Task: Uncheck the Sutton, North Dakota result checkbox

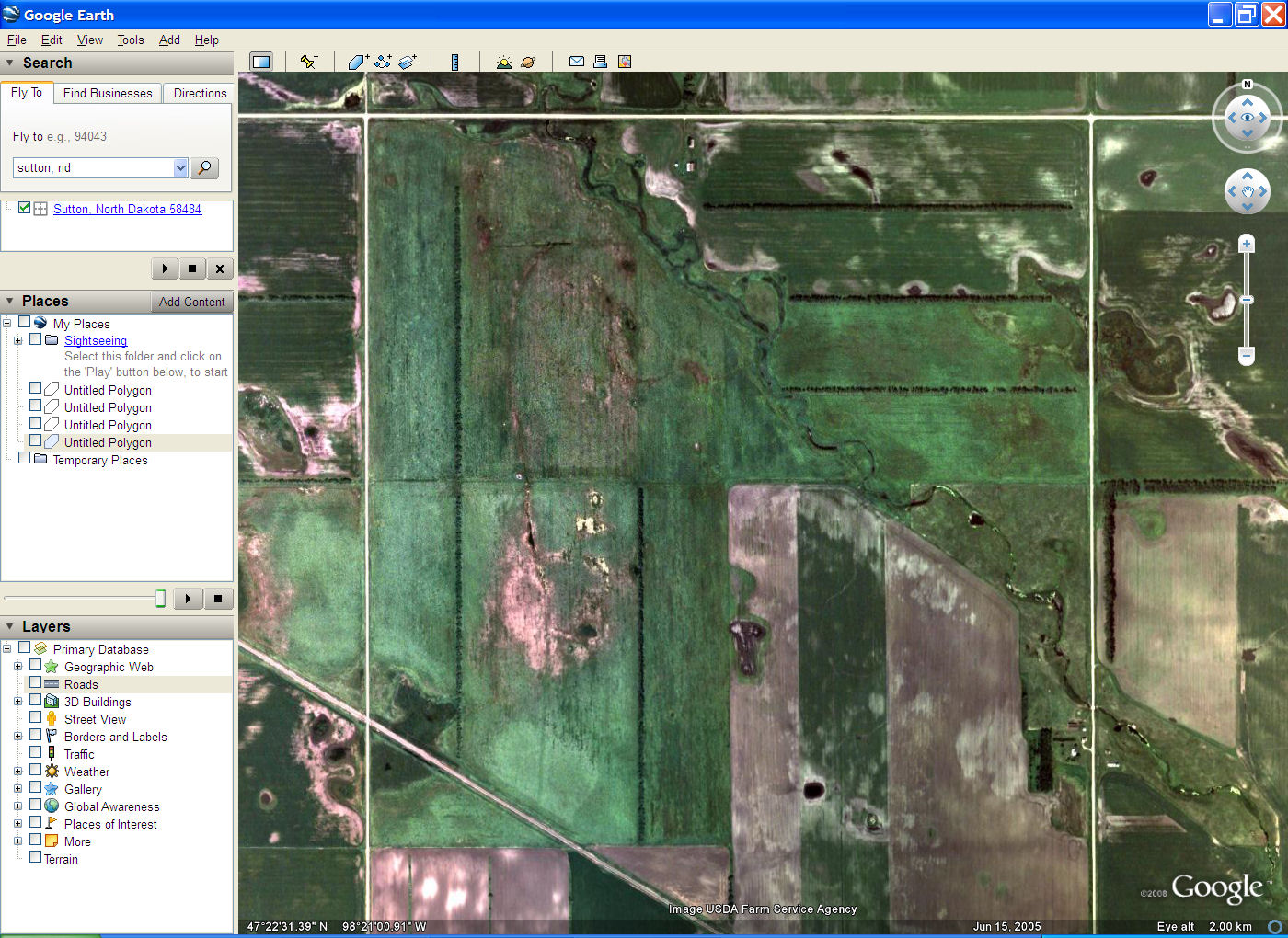Action: pos(25,208)
